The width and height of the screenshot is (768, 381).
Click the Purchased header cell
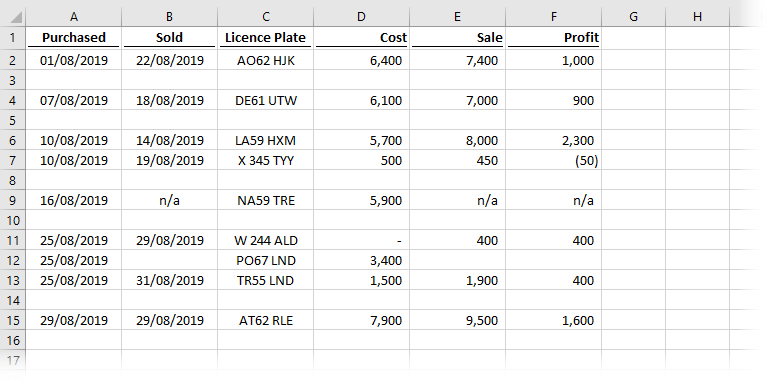click(73, 38)
